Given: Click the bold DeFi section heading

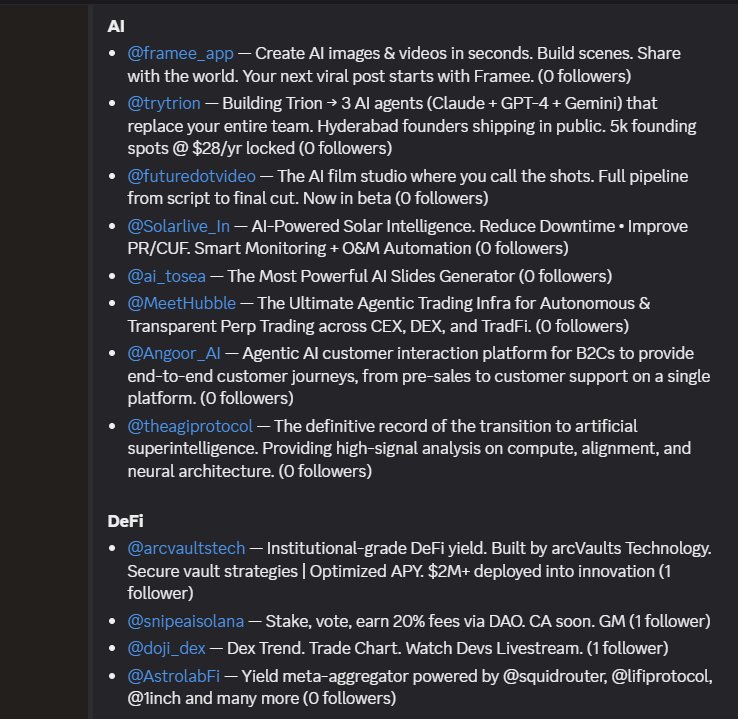Looking at the screenshot, I should coord(126,521).
